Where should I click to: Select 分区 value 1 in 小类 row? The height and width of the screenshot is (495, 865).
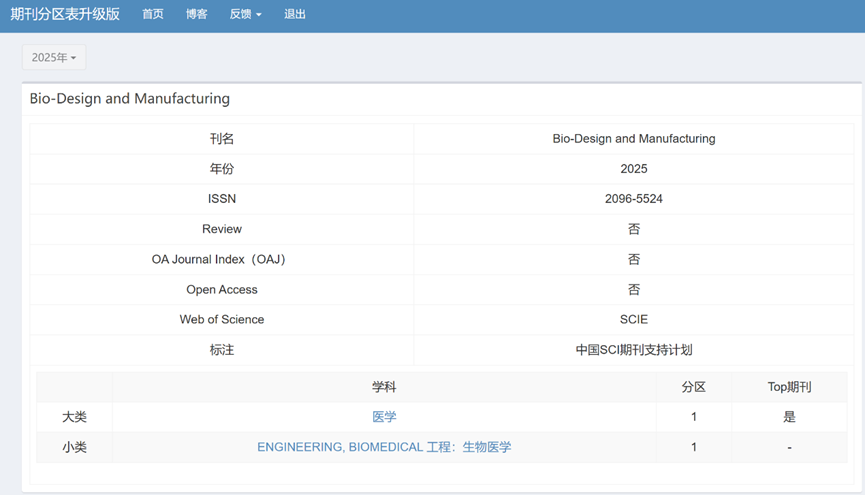(693, 447)
